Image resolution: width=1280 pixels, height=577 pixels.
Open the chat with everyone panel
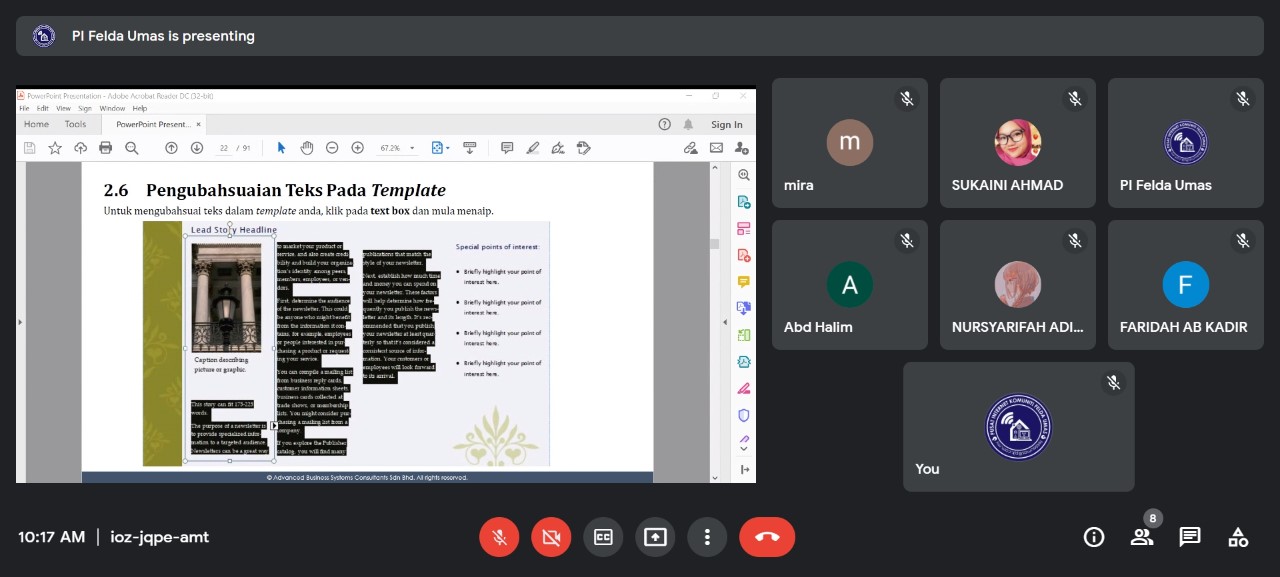1190,537
